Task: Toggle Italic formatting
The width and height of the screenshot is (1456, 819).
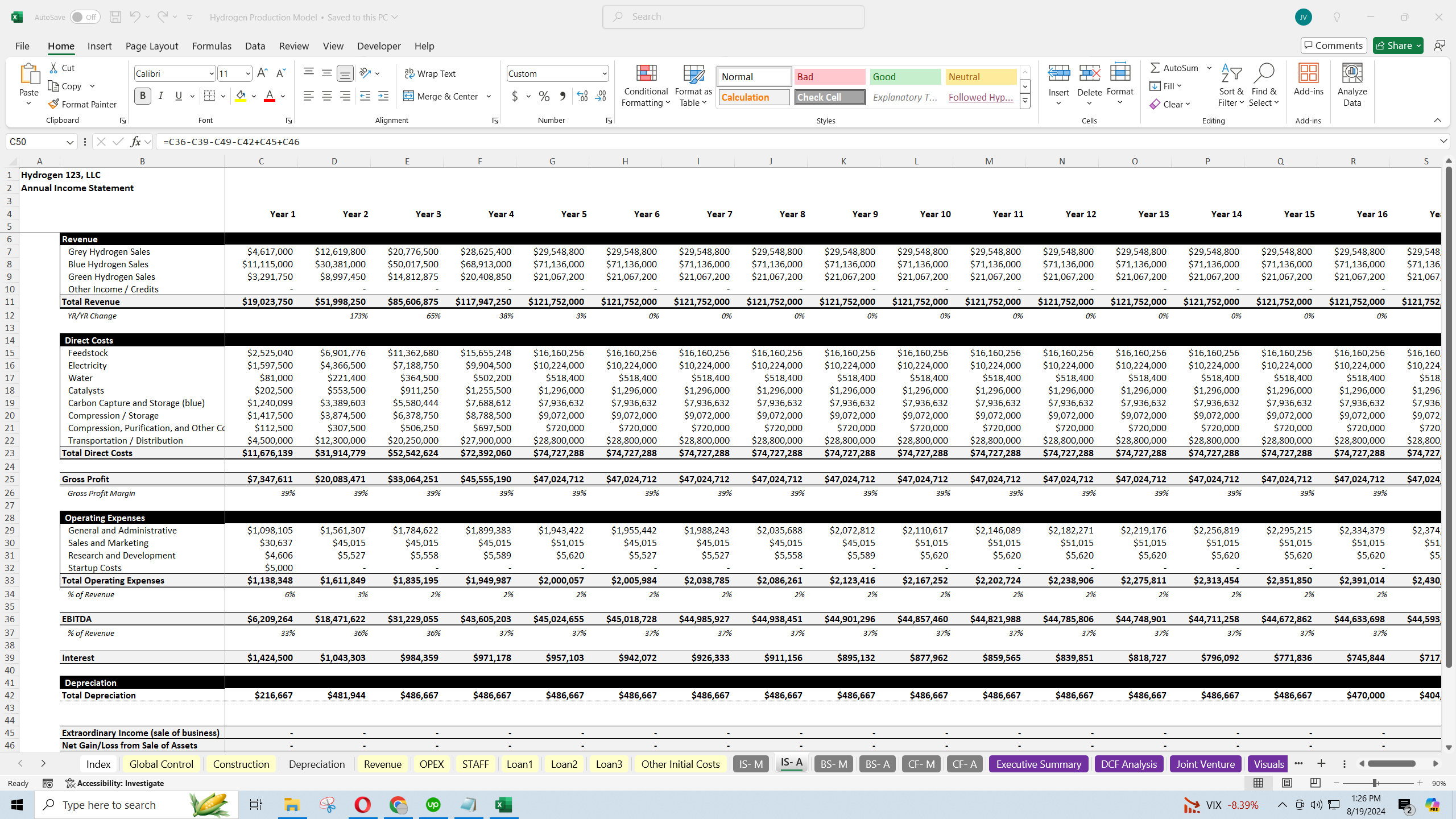Action: (x=161, y=96)
